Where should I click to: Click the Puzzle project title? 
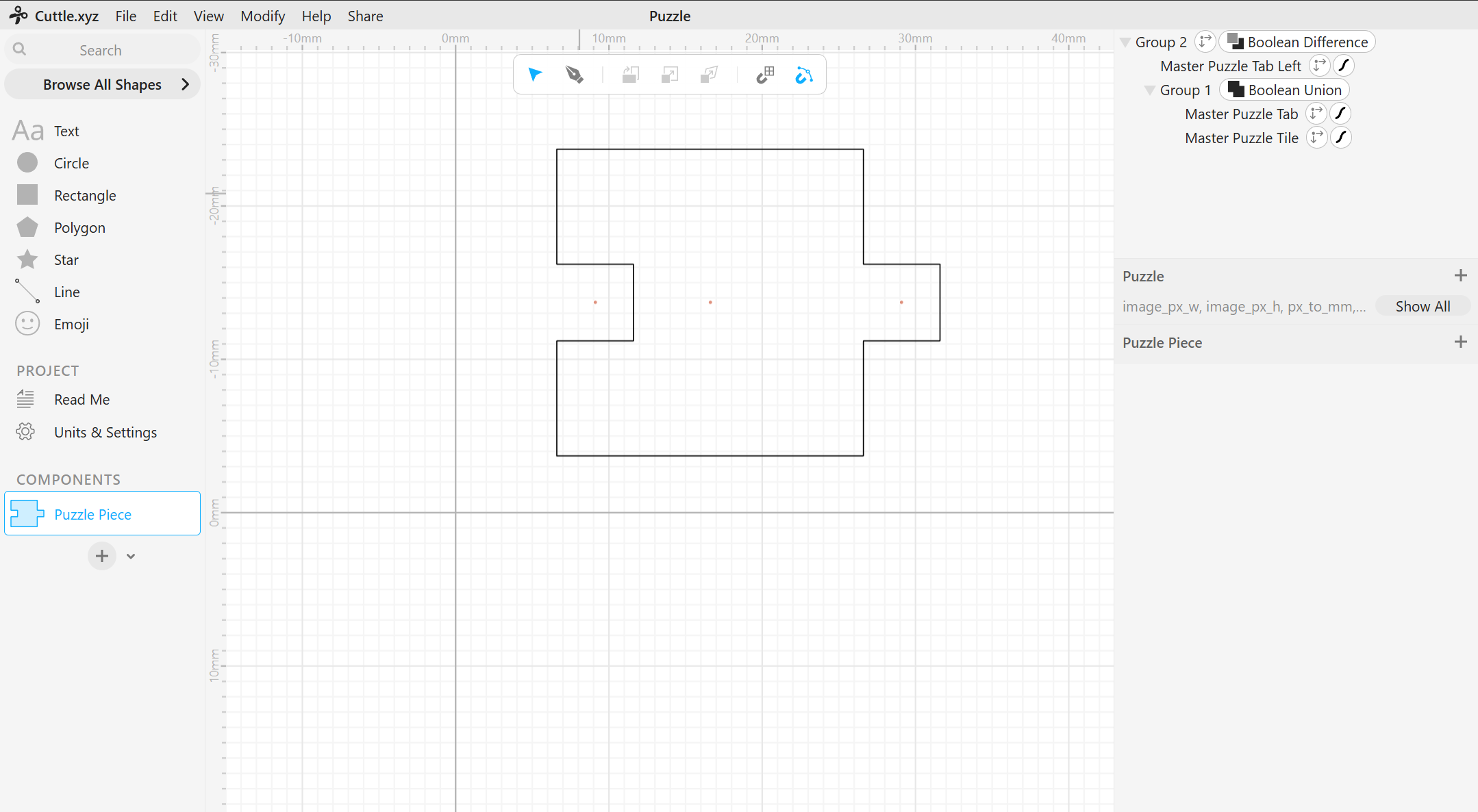[670, 16]
